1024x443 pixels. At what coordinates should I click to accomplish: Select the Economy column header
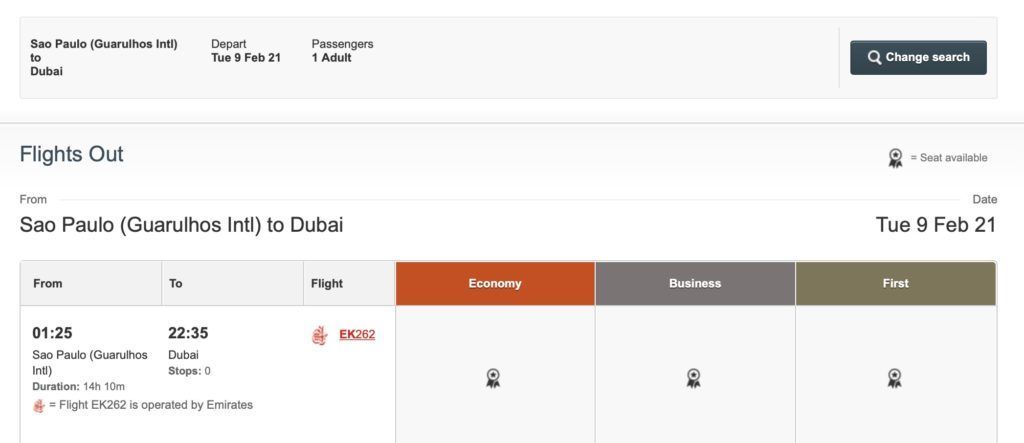tap(495, 284)
